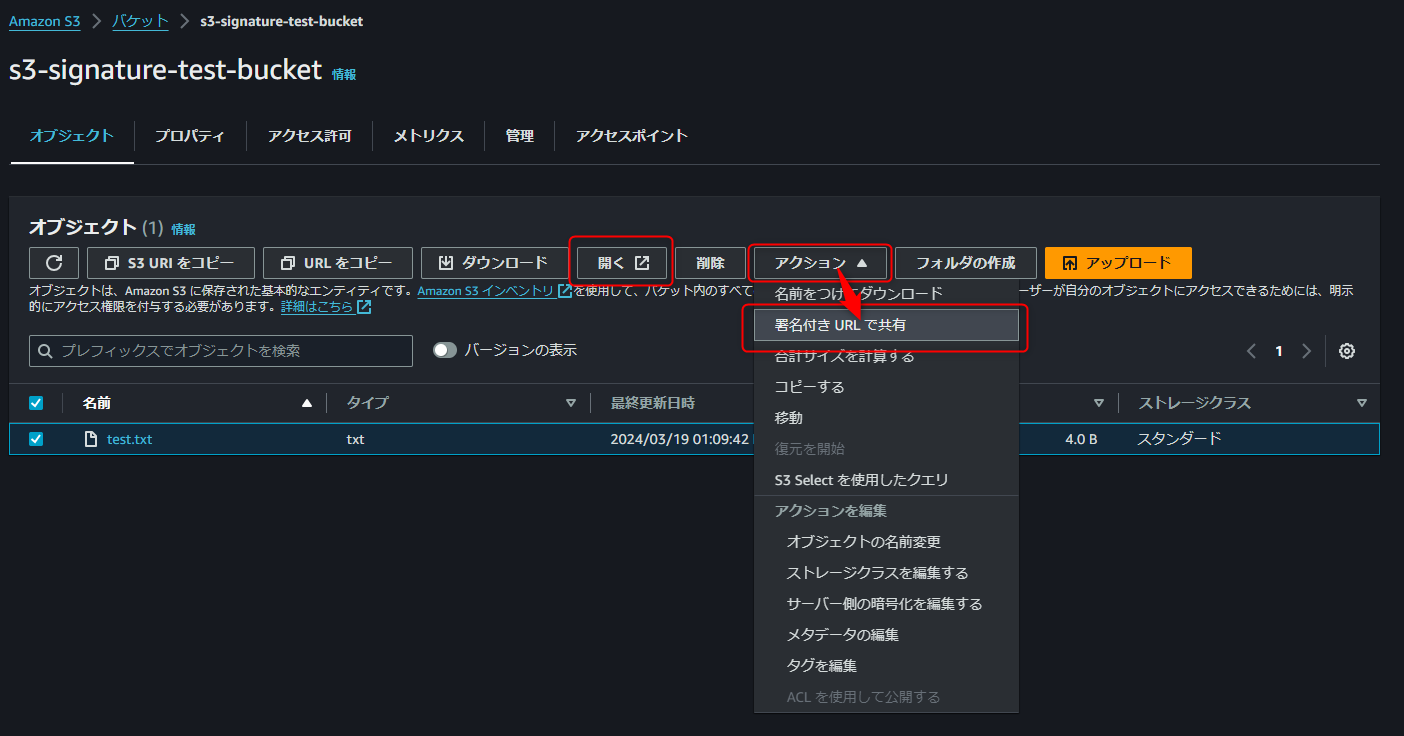The height and width of the screenshot is (736, 1404).
Task: Open the test.txt object link
Action: point(130,439)
